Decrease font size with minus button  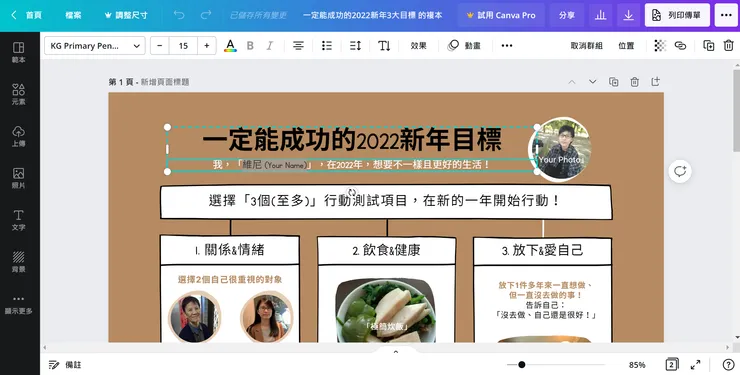pos(160,46)
